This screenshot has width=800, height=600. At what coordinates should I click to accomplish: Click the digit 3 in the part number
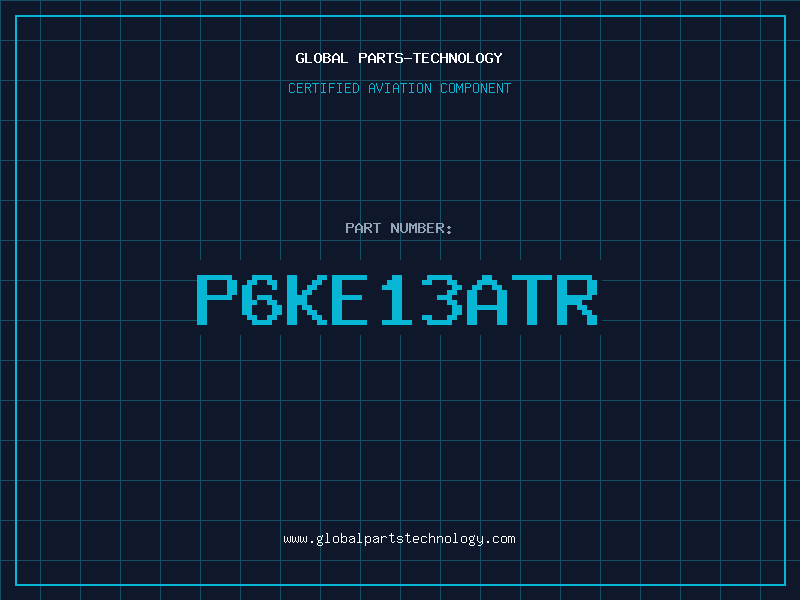441,300
